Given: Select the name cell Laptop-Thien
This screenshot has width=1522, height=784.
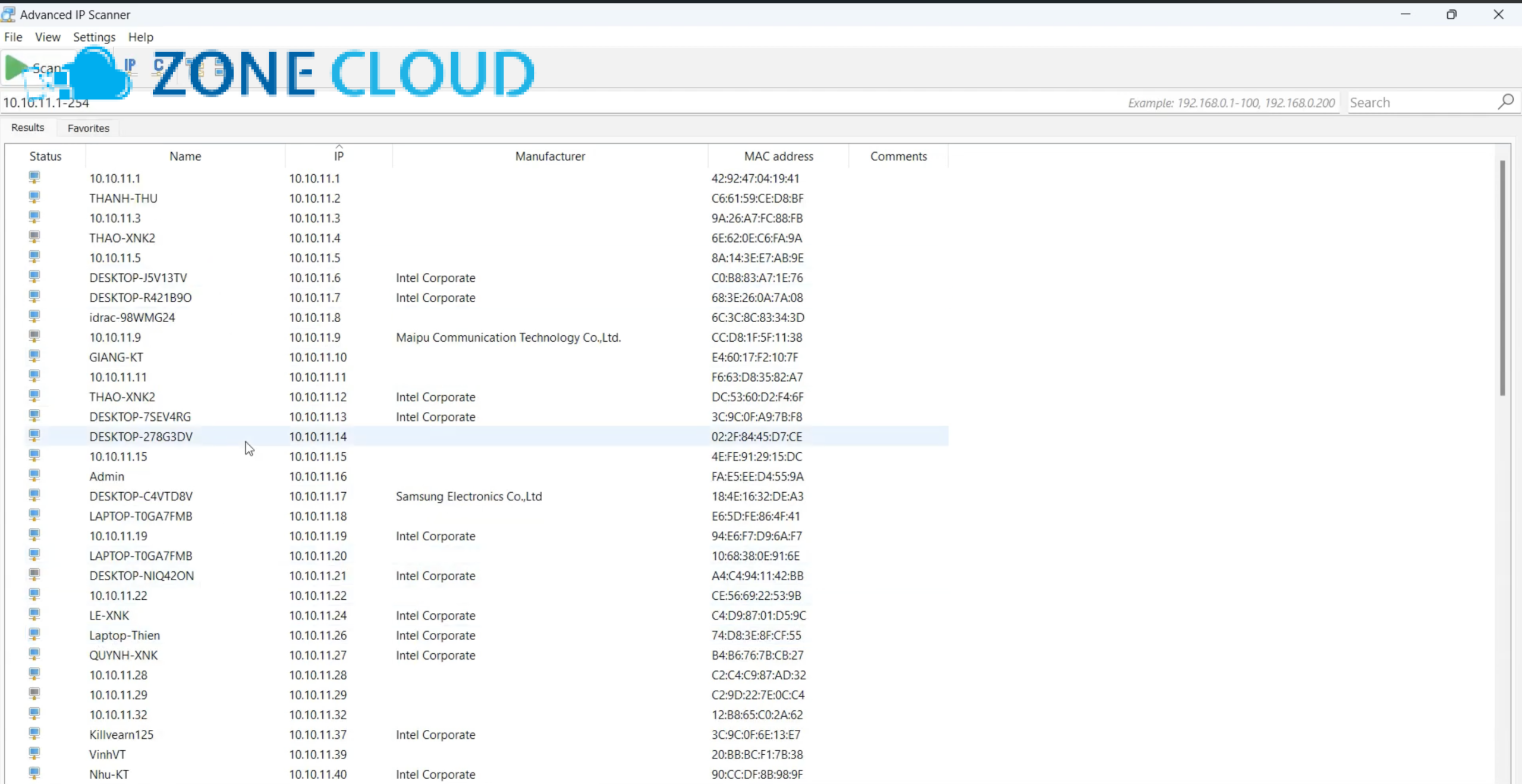Looking at the screenshot, I should click(124, 635).
